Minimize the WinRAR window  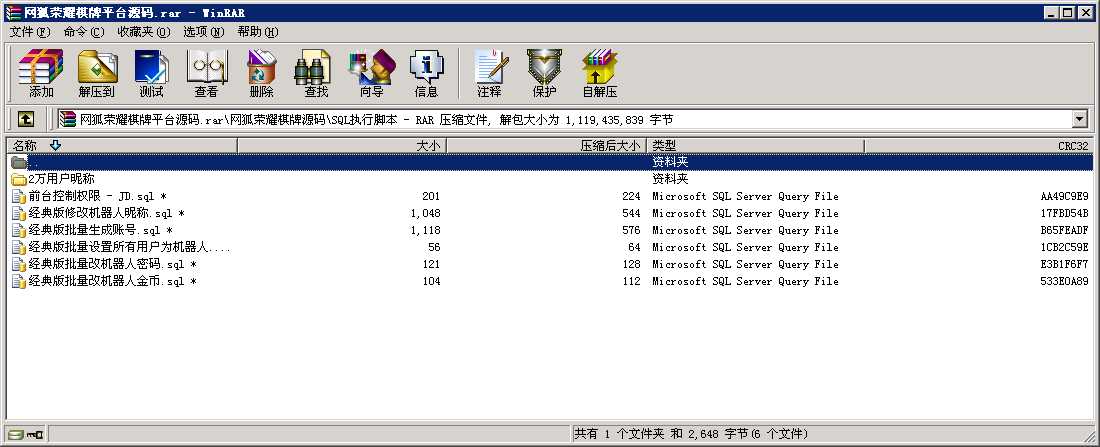1050,12
